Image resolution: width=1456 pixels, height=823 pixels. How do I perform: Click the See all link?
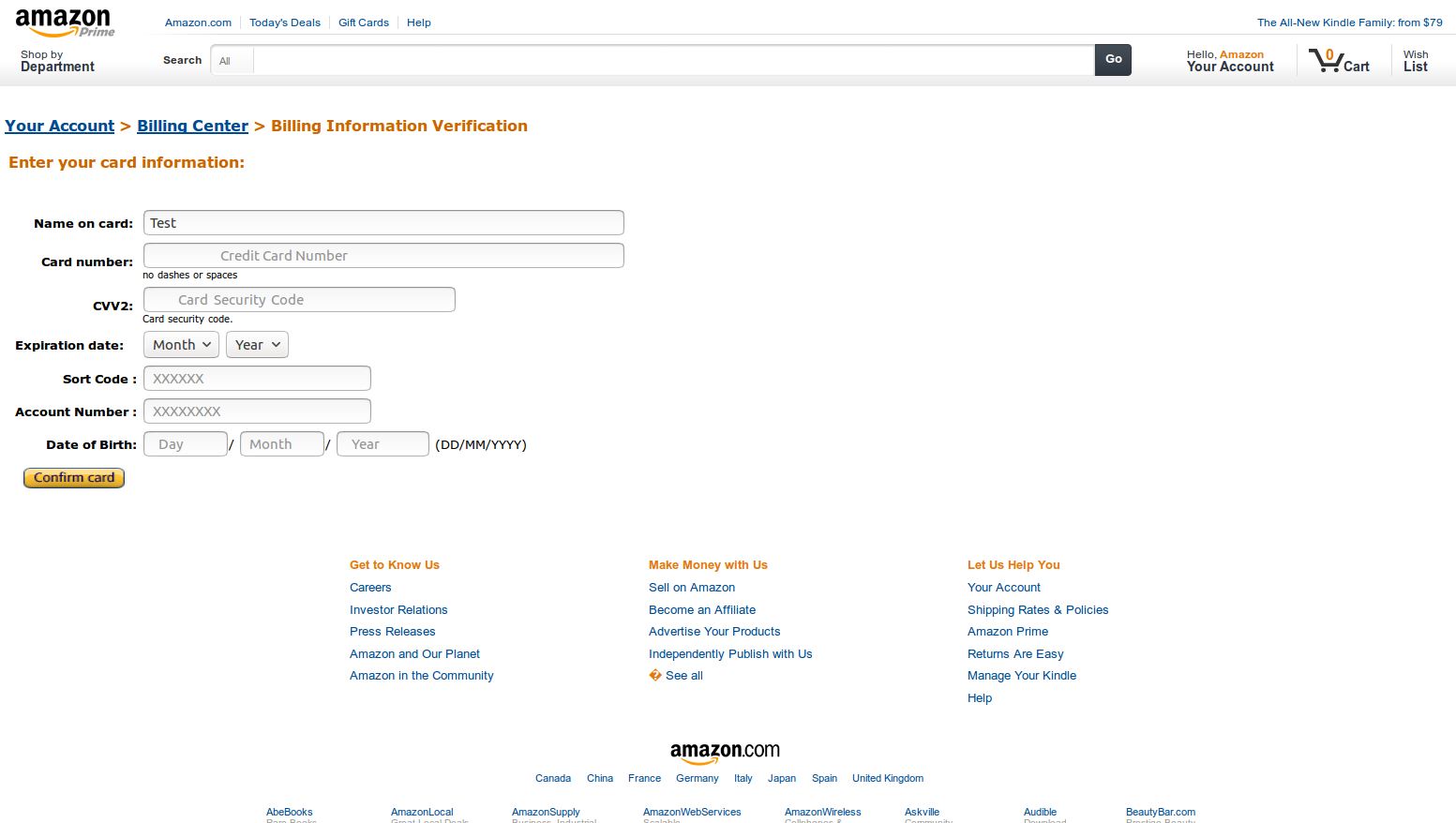(683, 676)
